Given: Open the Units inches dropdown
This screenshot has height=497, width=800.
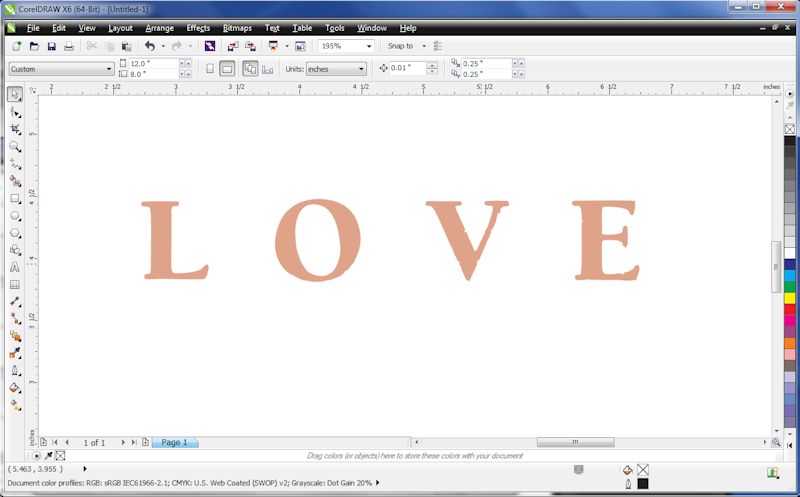Looking at the screenshot, I should point(361,69).
